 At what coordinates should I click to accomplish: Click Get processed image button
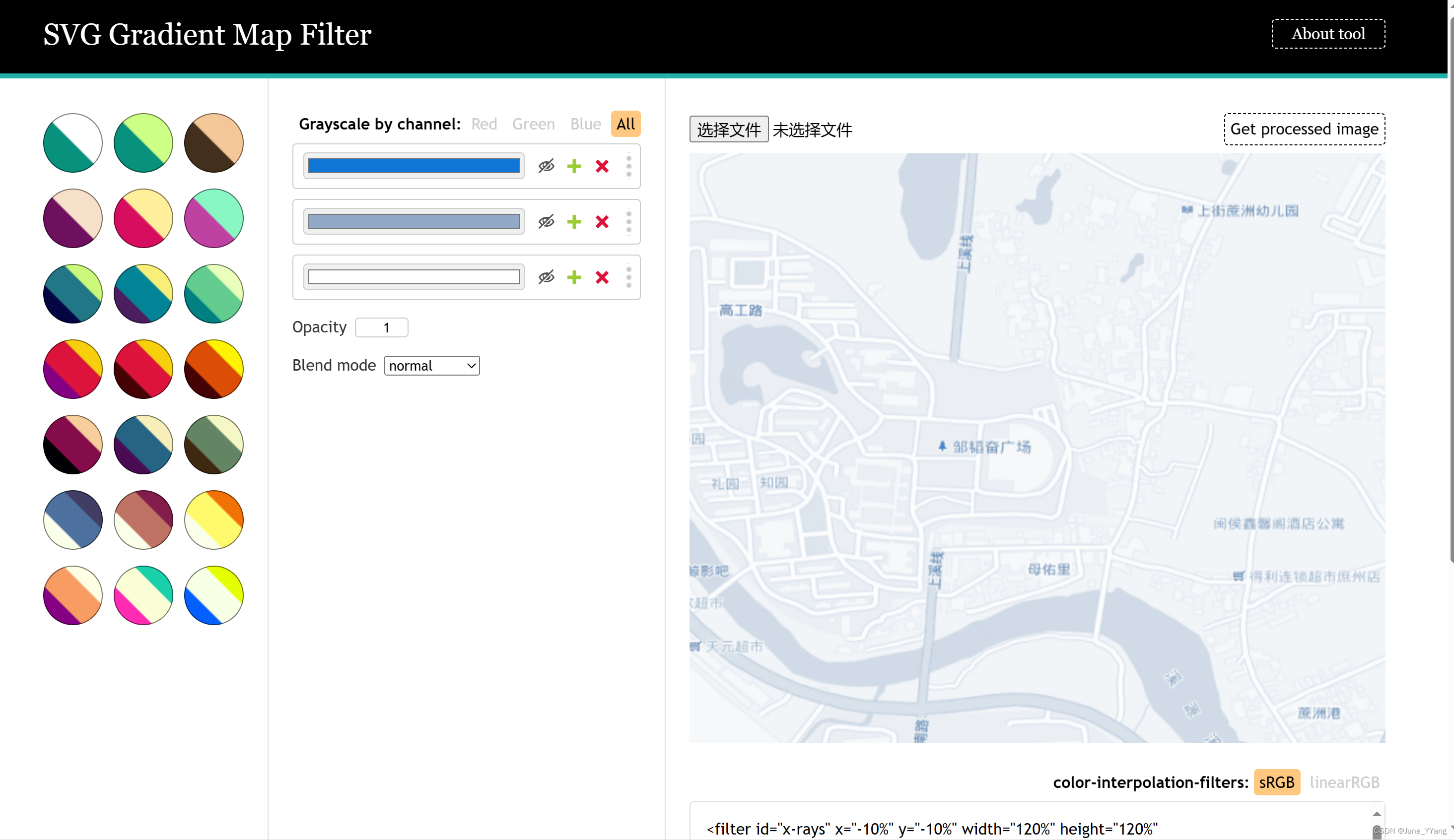coord(1304,129)
